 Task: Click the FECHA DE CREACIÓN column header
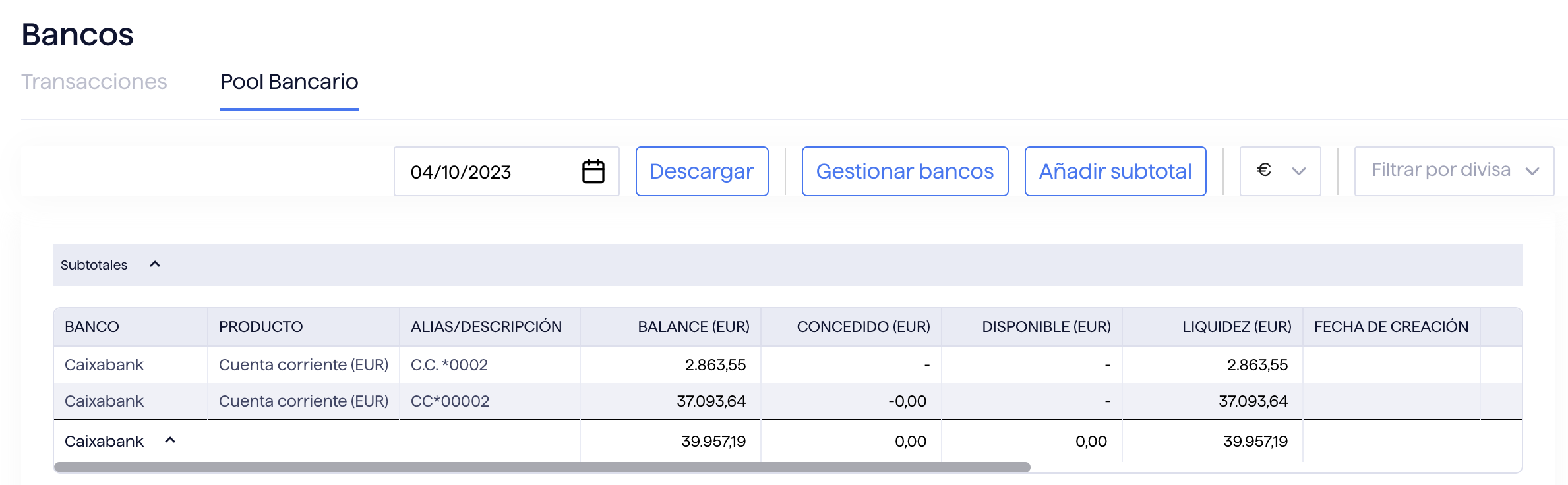point(1391,327)
